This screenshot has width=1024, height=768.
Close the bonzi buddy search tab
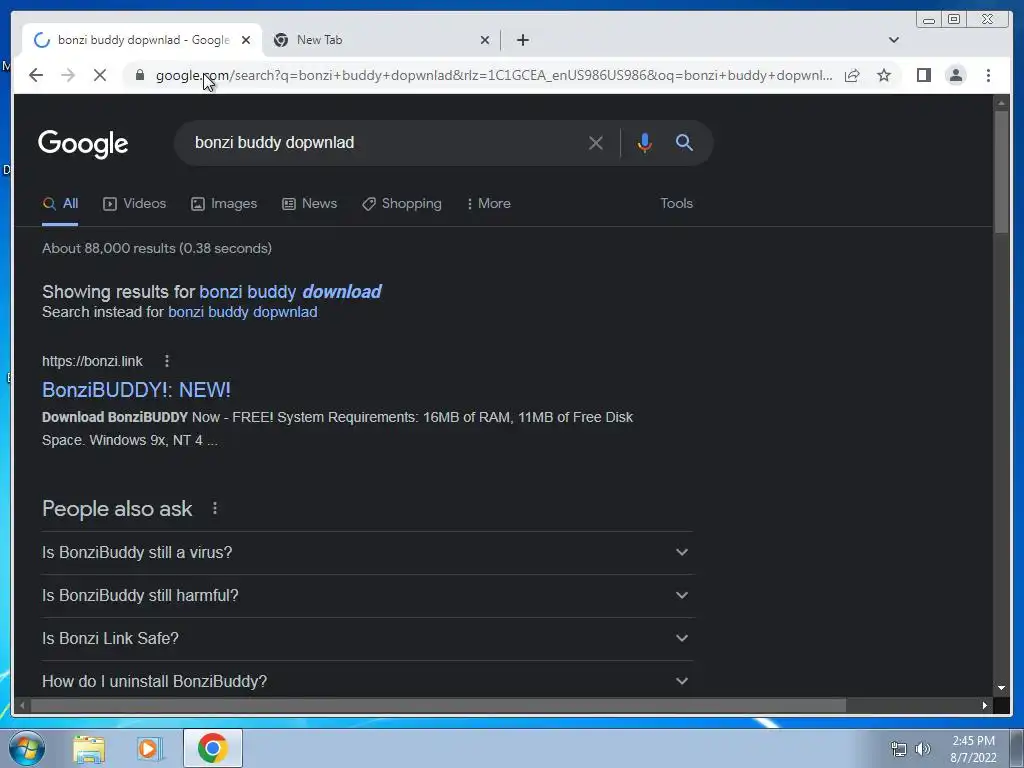click(246, 40)
